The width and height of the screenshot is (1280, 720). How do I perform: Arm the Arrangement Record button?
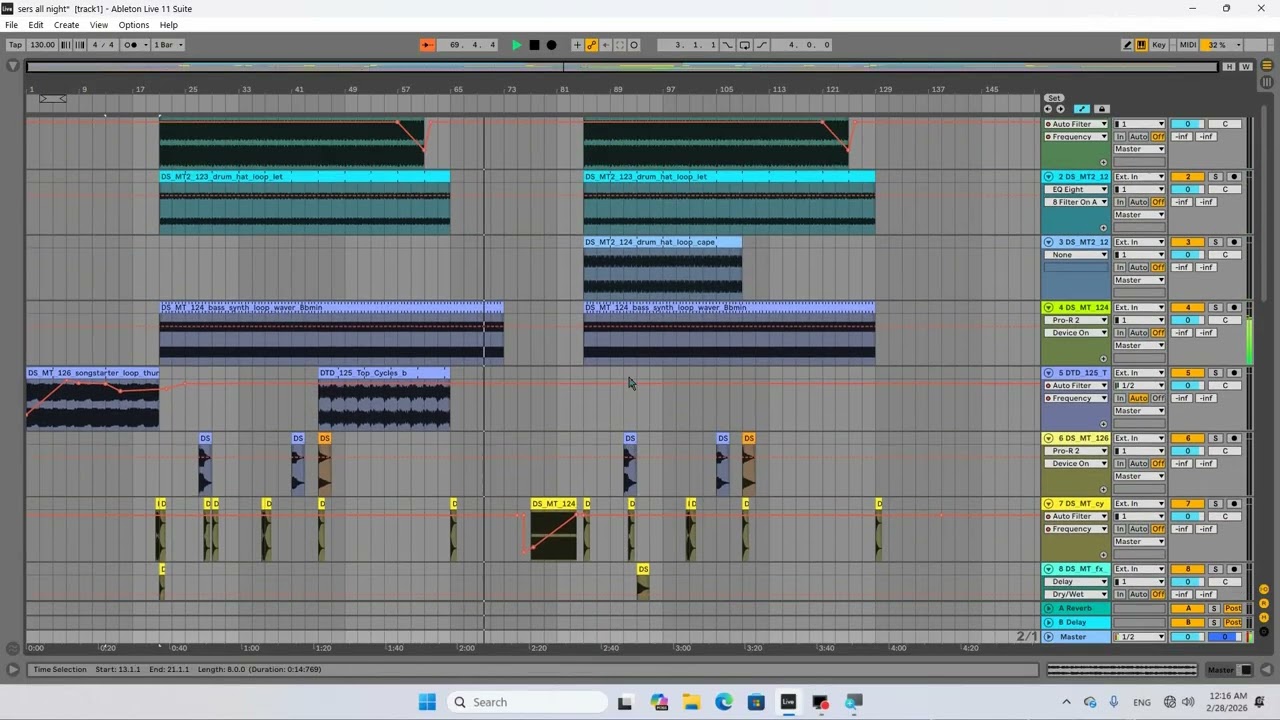(551, 45)
